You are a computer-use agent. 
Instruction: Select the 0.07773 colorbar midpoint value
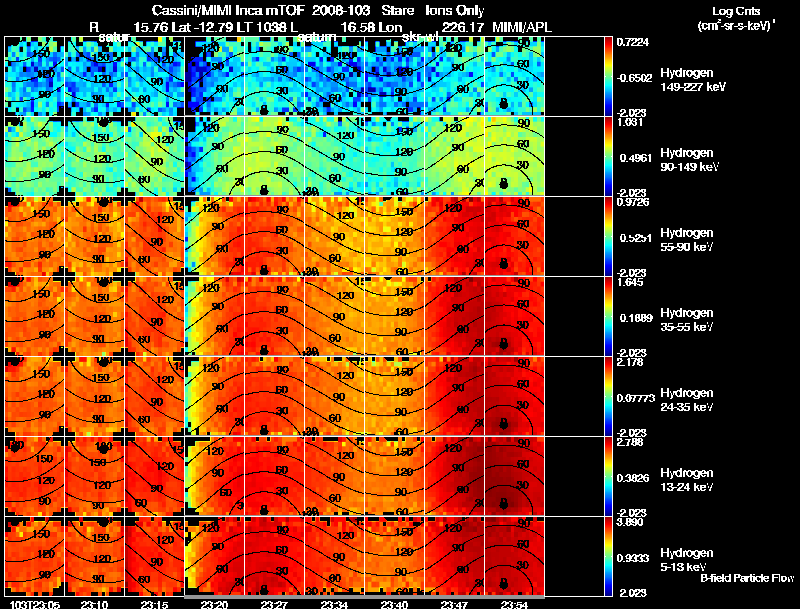[x=636, y=398]
